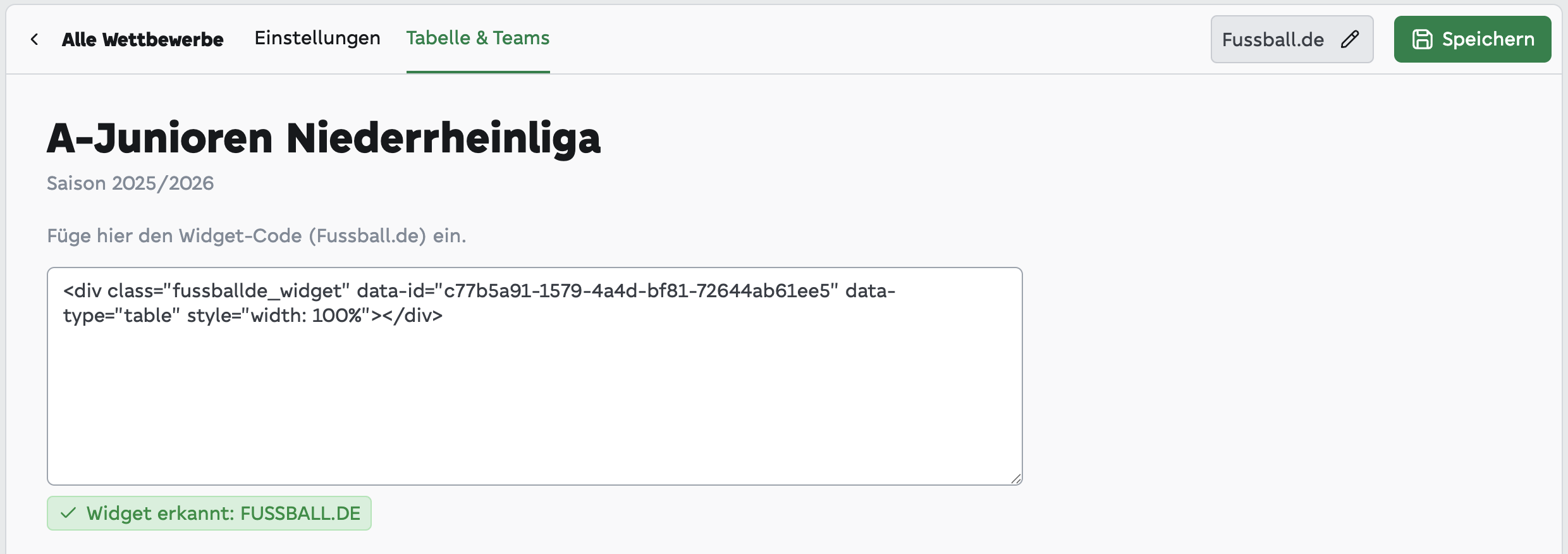The width and height of the screenshot is (1568, 554).
Task: Click inside the widget code text area
Action: click(x=534, y=376)
